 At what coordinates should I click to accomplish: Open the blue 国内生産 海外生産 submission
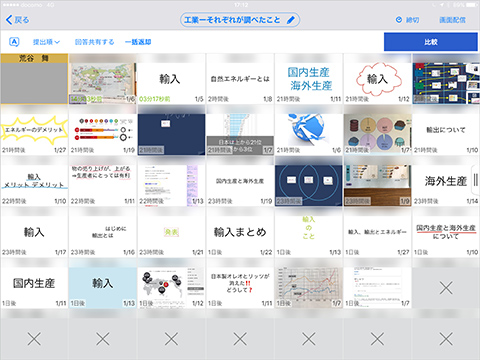point(309,83)
